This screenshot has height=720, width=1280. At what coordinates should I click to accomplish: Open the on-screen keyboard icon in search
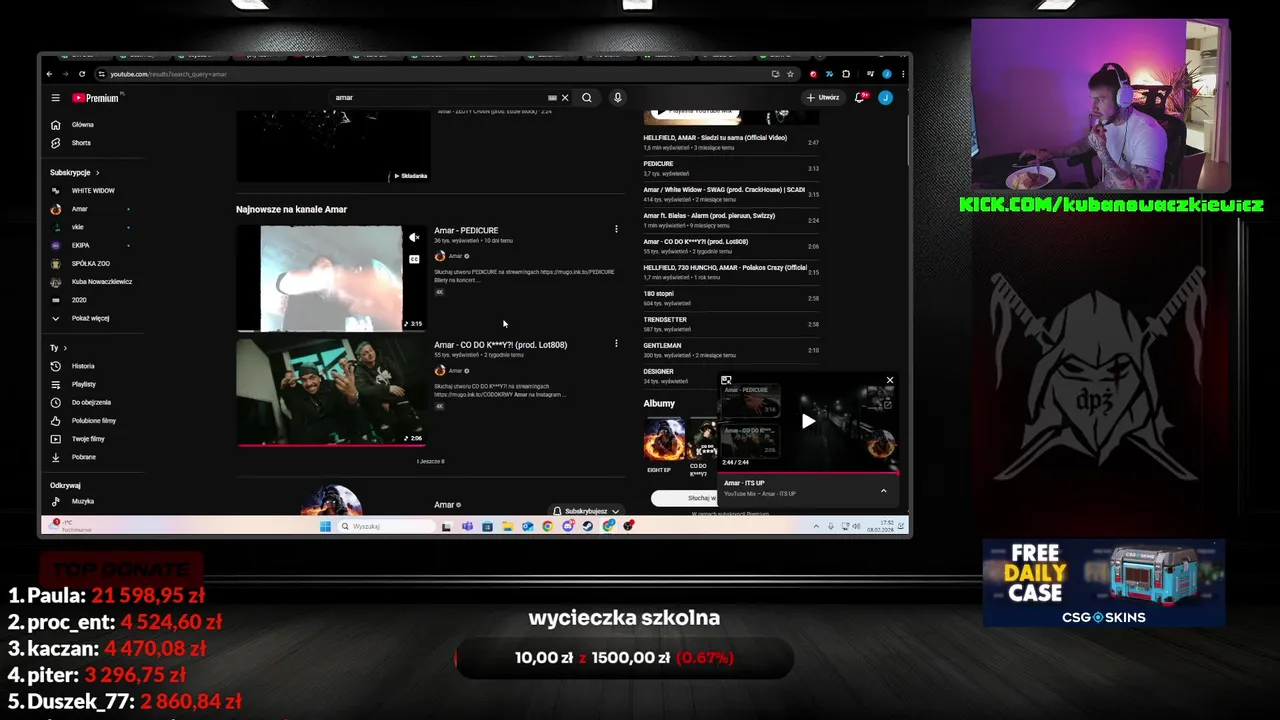point(552,98)
